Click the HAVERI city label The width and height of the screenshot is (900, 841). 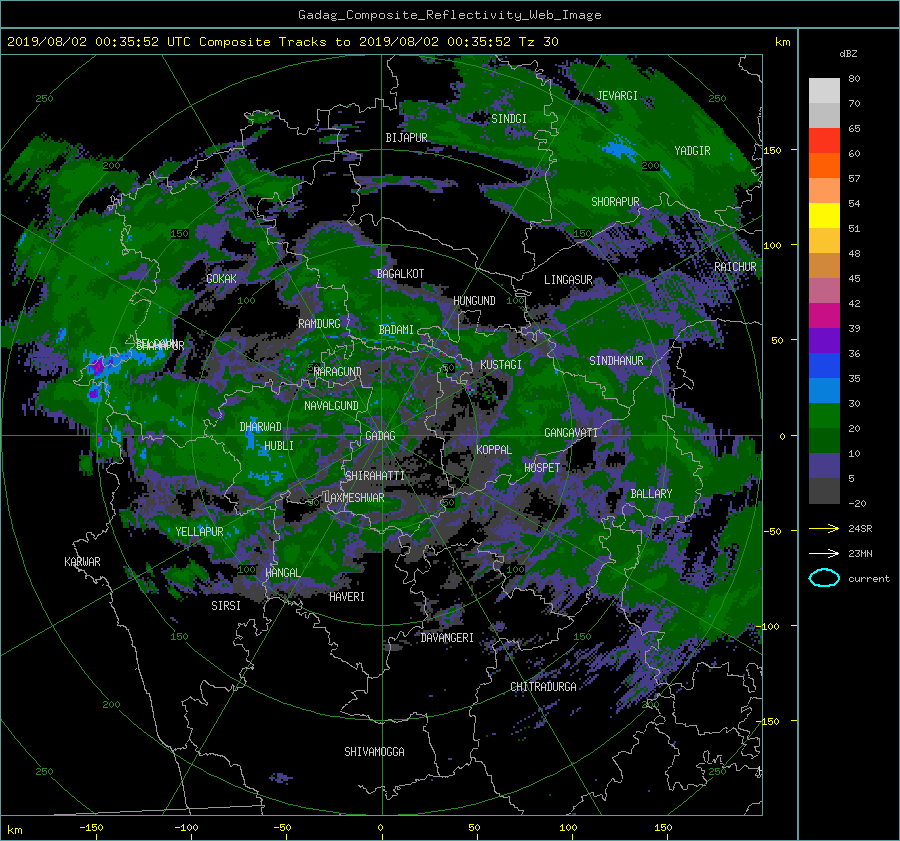347,597
